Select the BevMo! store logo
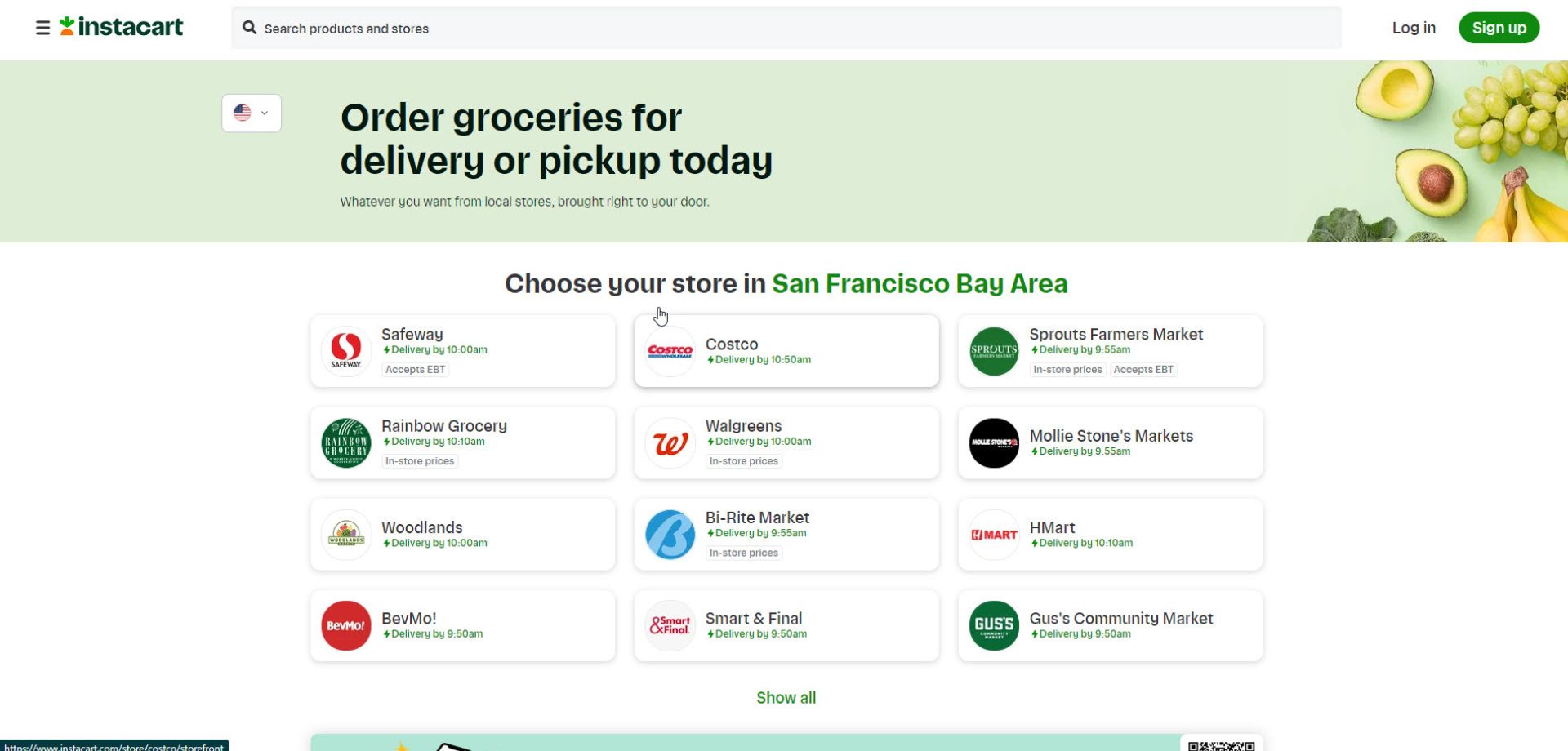The width and height of the screenshot is (1568, 751). (x=345, y=625)
